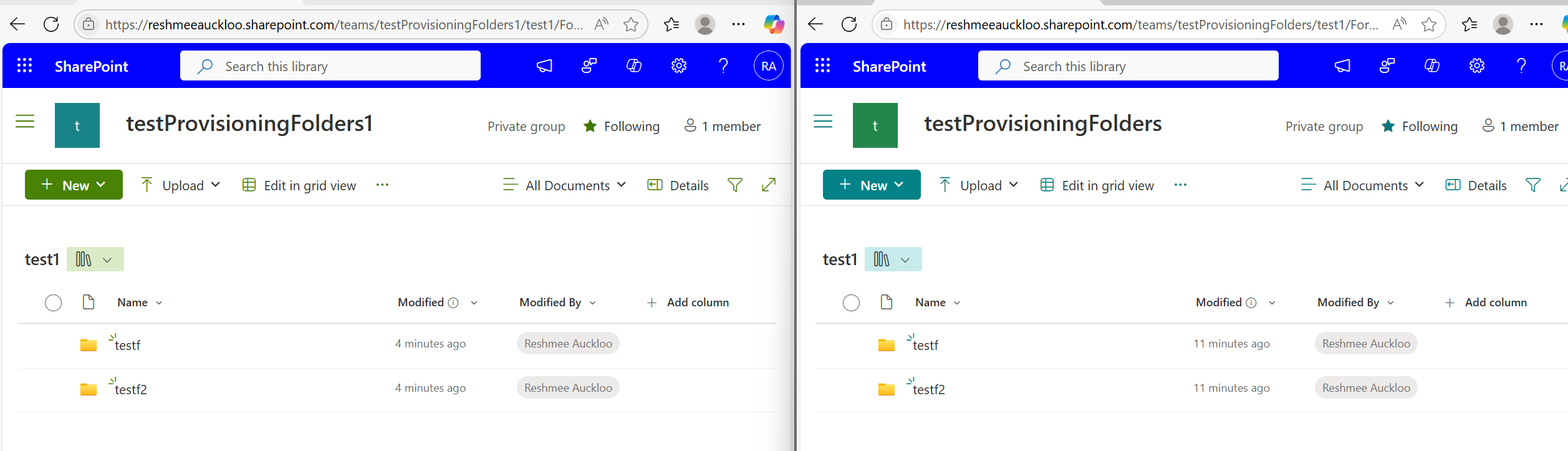Click the megaphone icon in the right SharePoint header

click(x=1342, y=65)
